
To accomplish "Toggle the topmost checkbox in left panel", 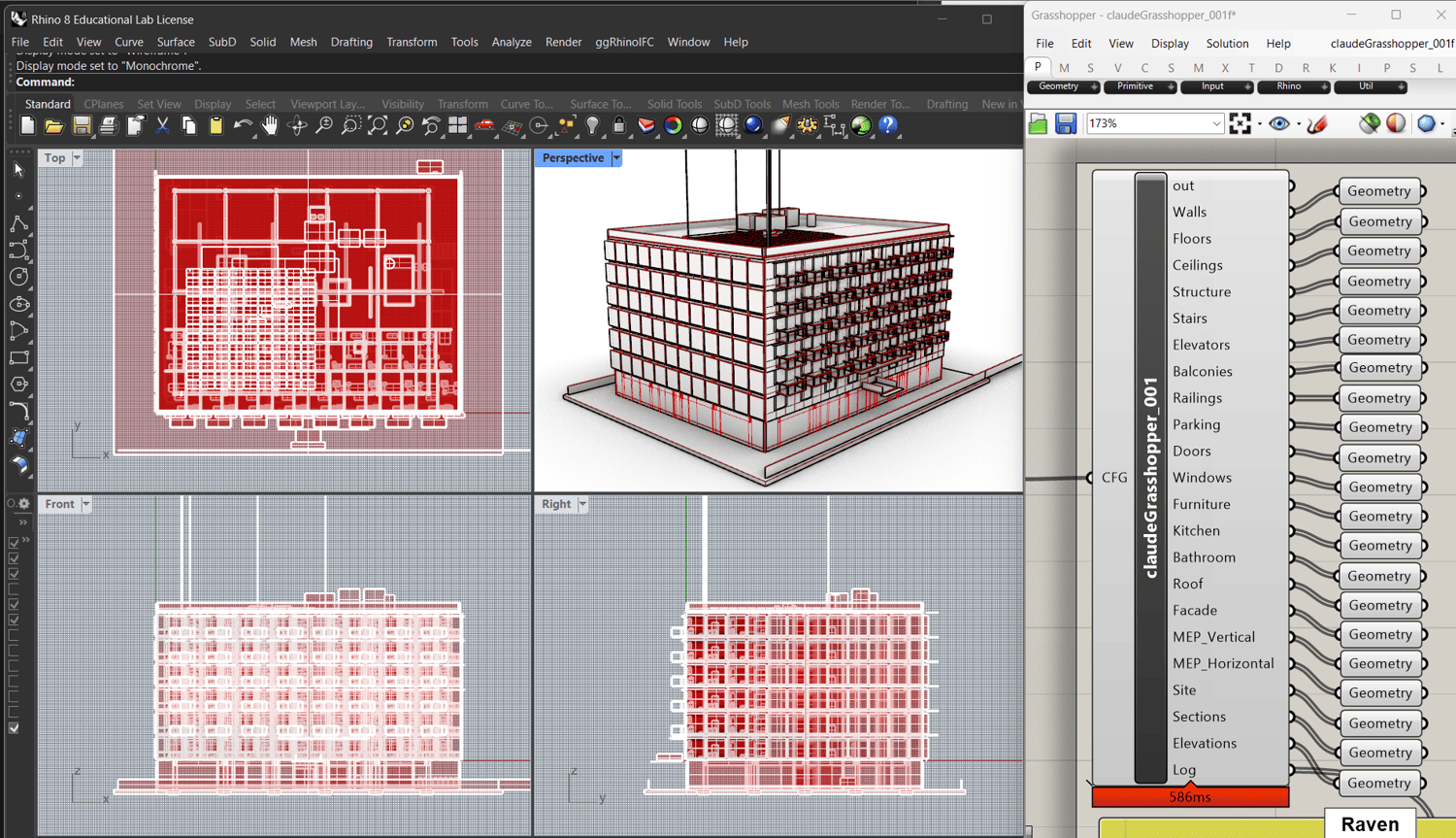I will tap(14, 543).
